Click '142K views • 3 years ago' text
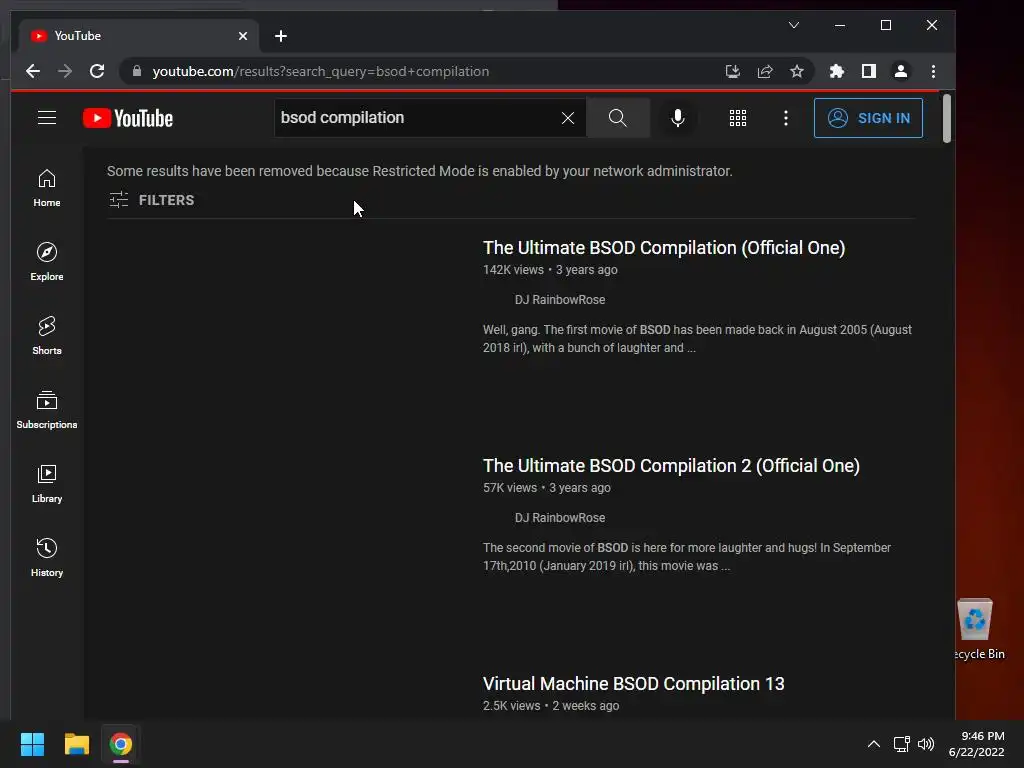1024x768 pixels. click(550, 270)
